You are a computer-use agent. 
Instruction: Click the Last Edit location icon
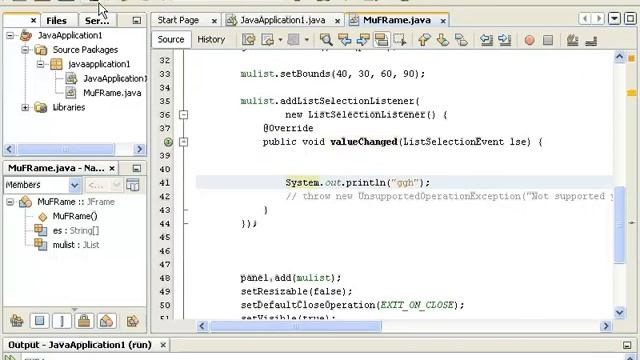pos(249,40)
